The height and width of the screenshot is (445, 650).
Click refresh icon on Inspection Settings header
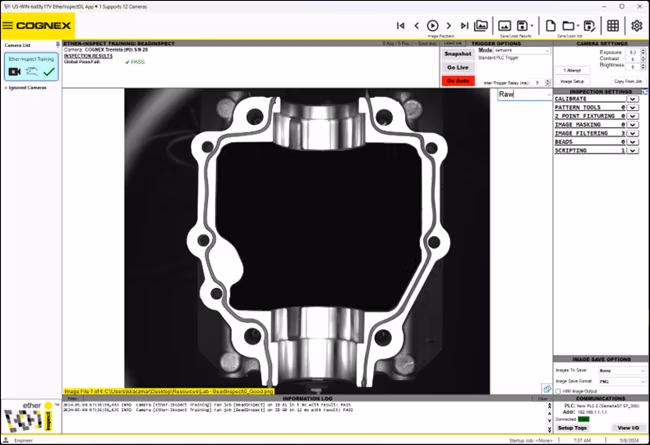[645, 91]
